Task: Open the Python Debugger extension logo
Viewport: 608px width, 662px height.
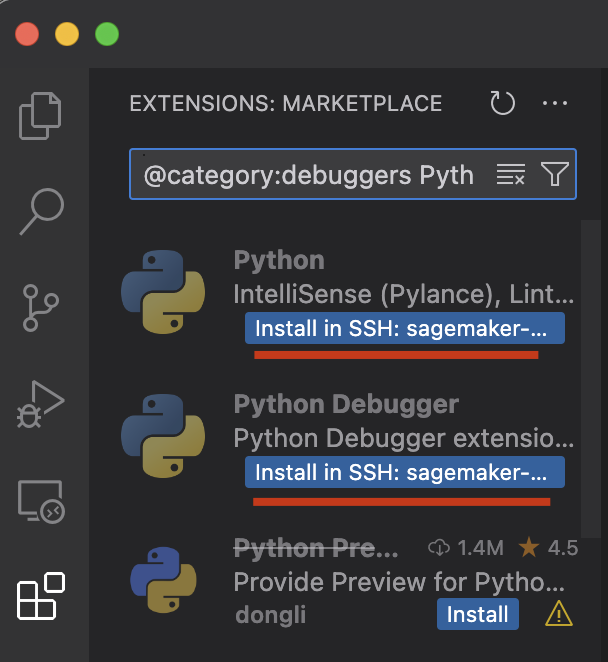Action: (163, 436)
